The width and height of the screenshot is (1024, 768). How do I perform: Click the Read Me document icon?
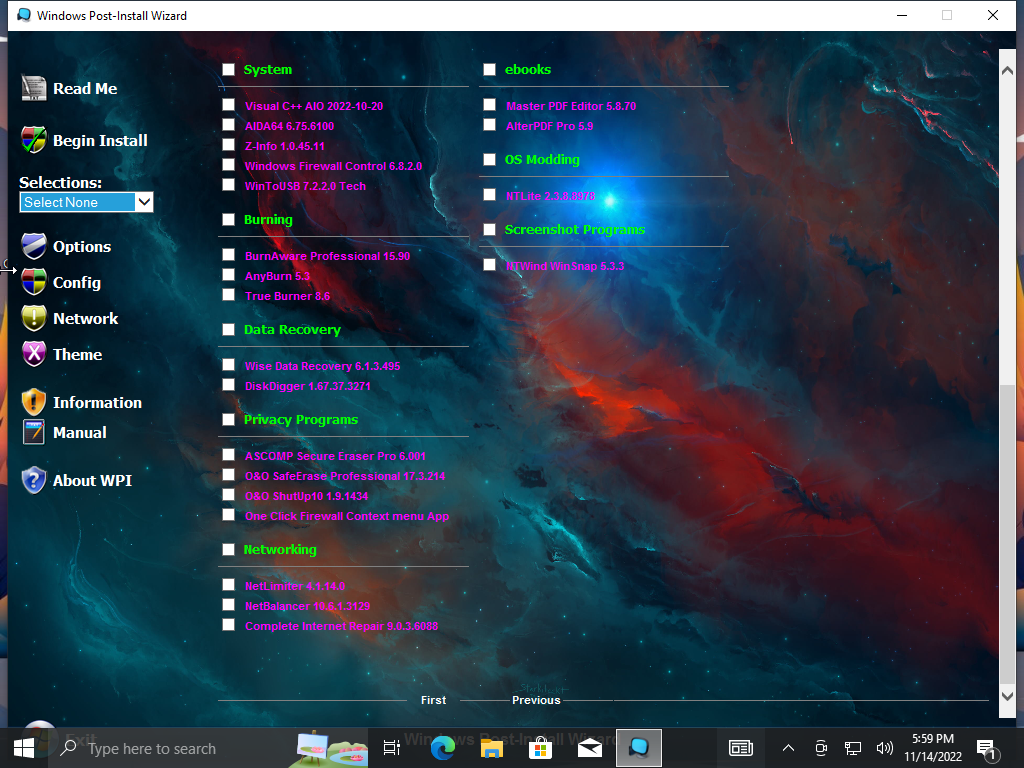[x=34, y=88]
